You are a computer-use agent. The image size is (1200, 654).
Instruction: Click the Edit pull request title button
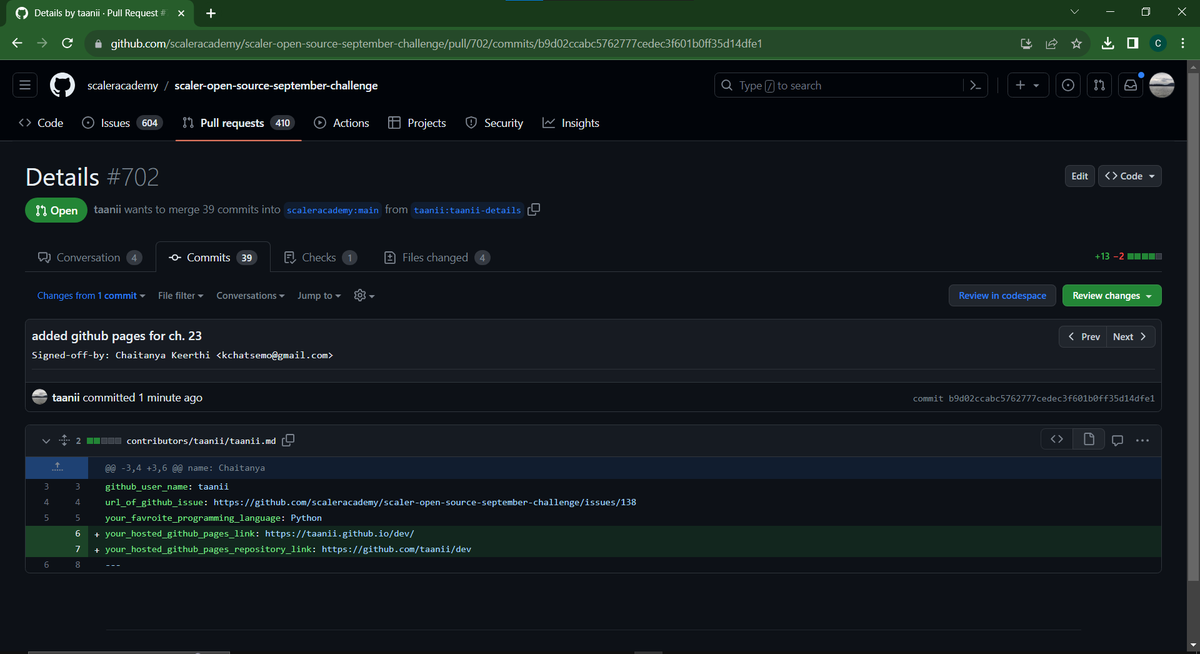1079,176
